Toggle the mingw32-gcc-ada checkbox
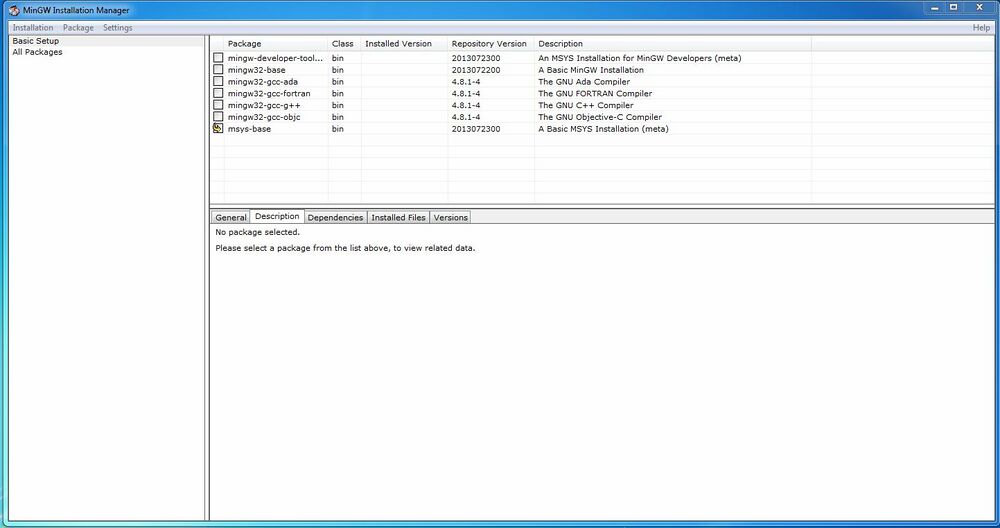Screen dimensions: 1000x528 [218, 82]
